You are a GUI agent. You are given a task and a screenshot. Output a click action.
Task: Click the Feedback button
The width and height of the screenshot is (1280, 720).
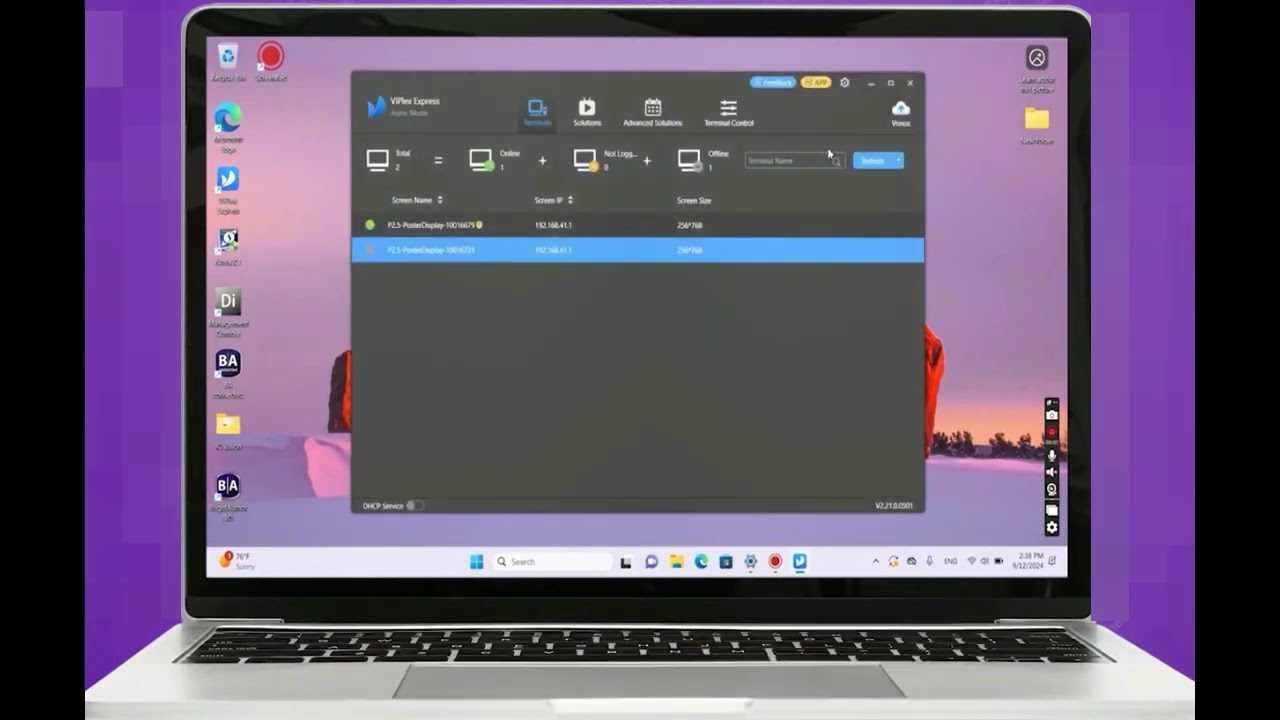point(772,82)
